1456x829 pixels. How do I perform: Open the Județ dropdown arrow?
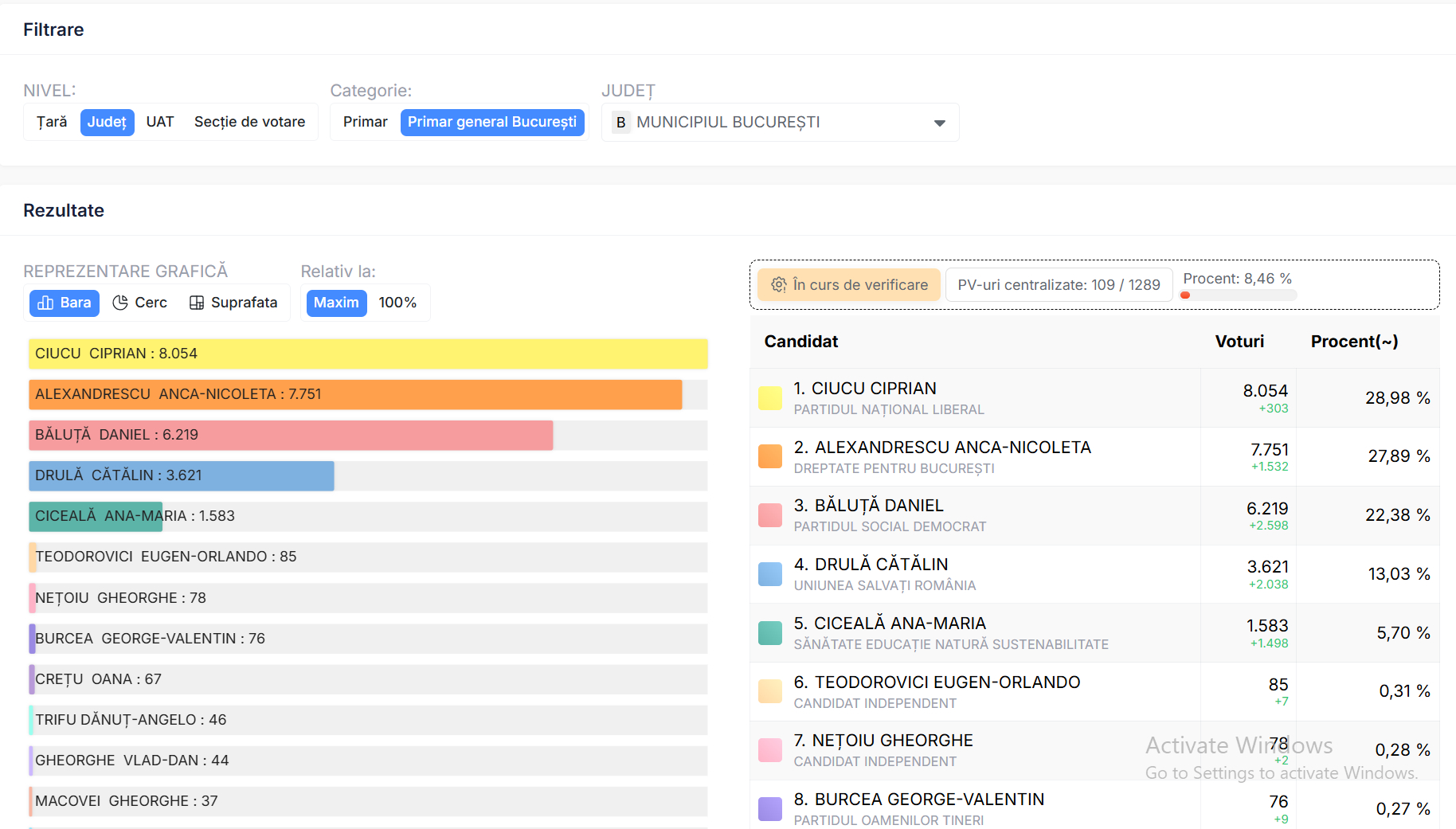tap(939, 123)
